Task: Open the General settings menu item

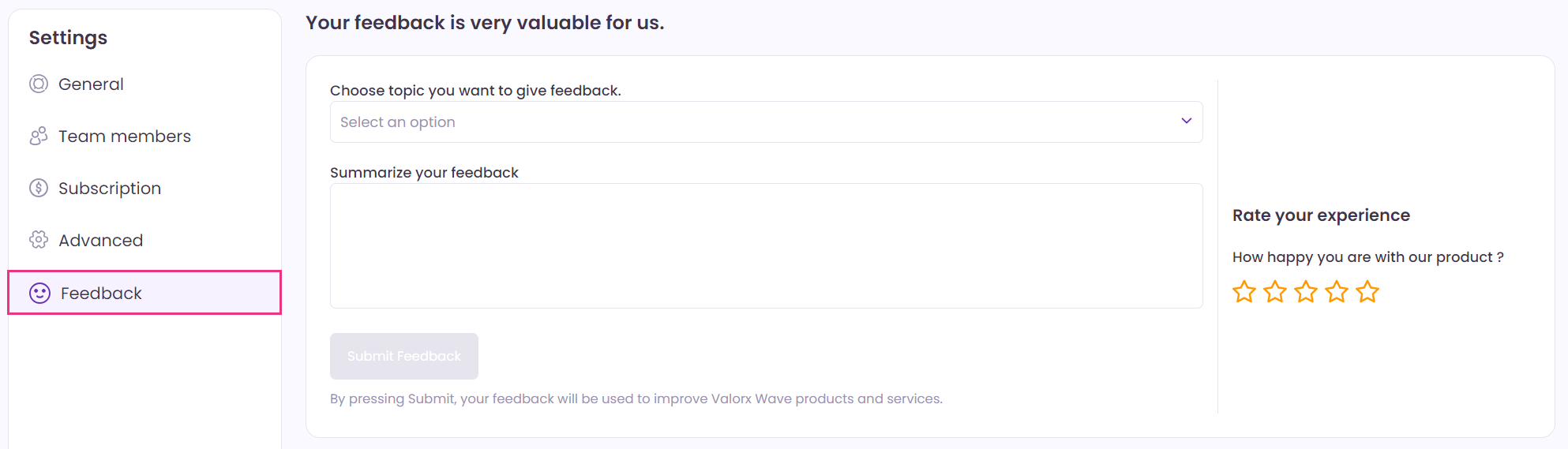Action: (x=144, y=84)
